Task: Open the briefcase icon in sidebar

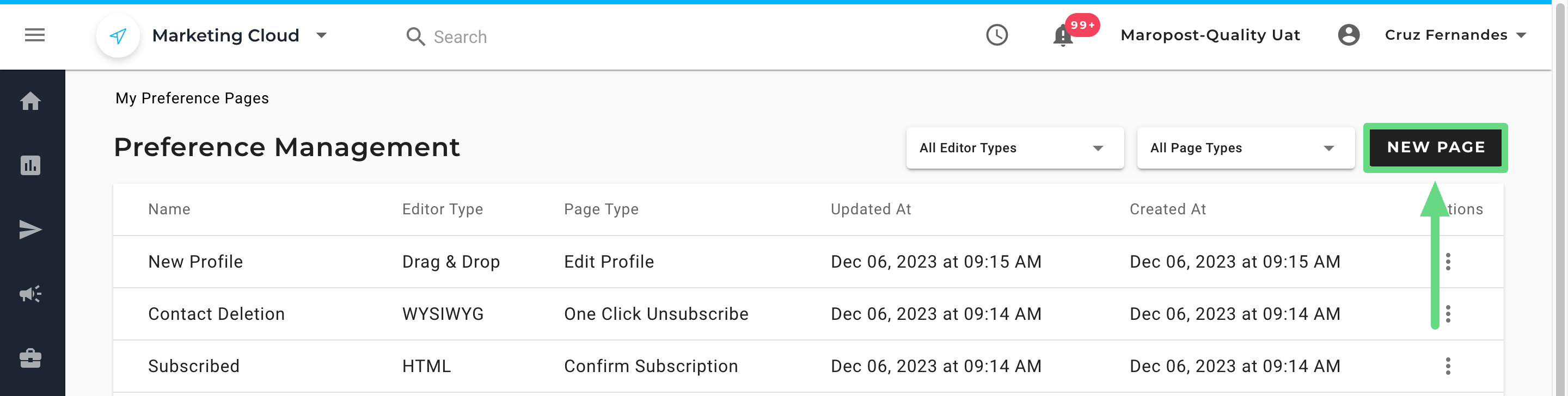Action: click(30, 358)
